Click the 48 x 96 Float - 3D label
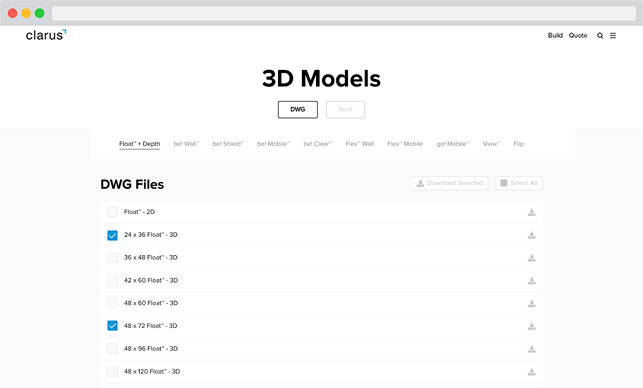The height and width of the screenshot is (388, 643). [x=151, y=349]
